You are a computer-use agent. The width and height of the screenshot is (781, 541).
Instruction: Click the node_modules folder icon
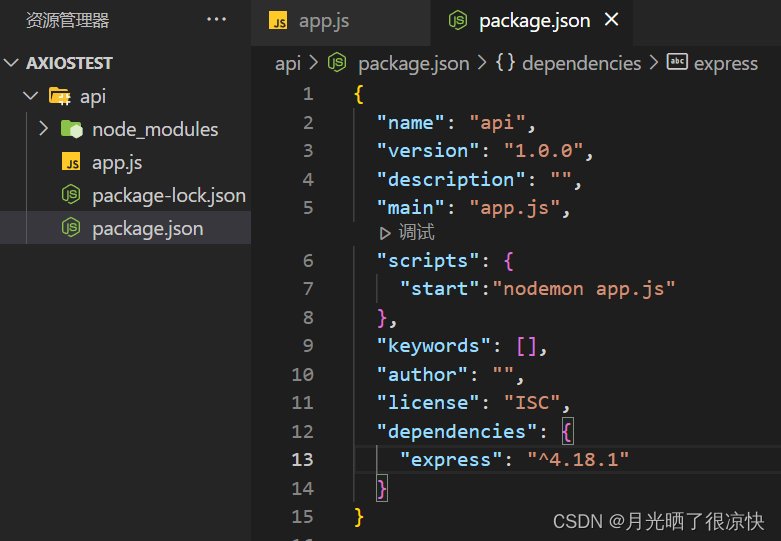[x=72, y=129]
